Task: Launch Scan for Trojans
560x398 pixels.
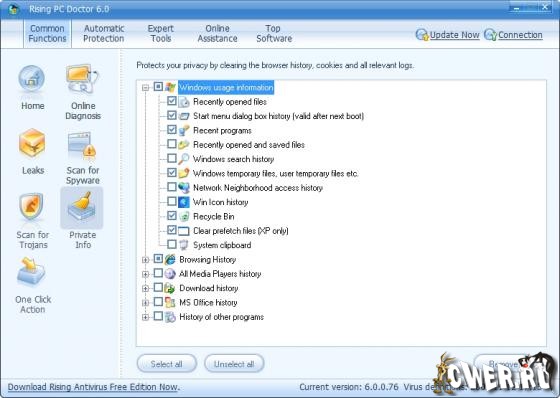Action: (32, 207)
